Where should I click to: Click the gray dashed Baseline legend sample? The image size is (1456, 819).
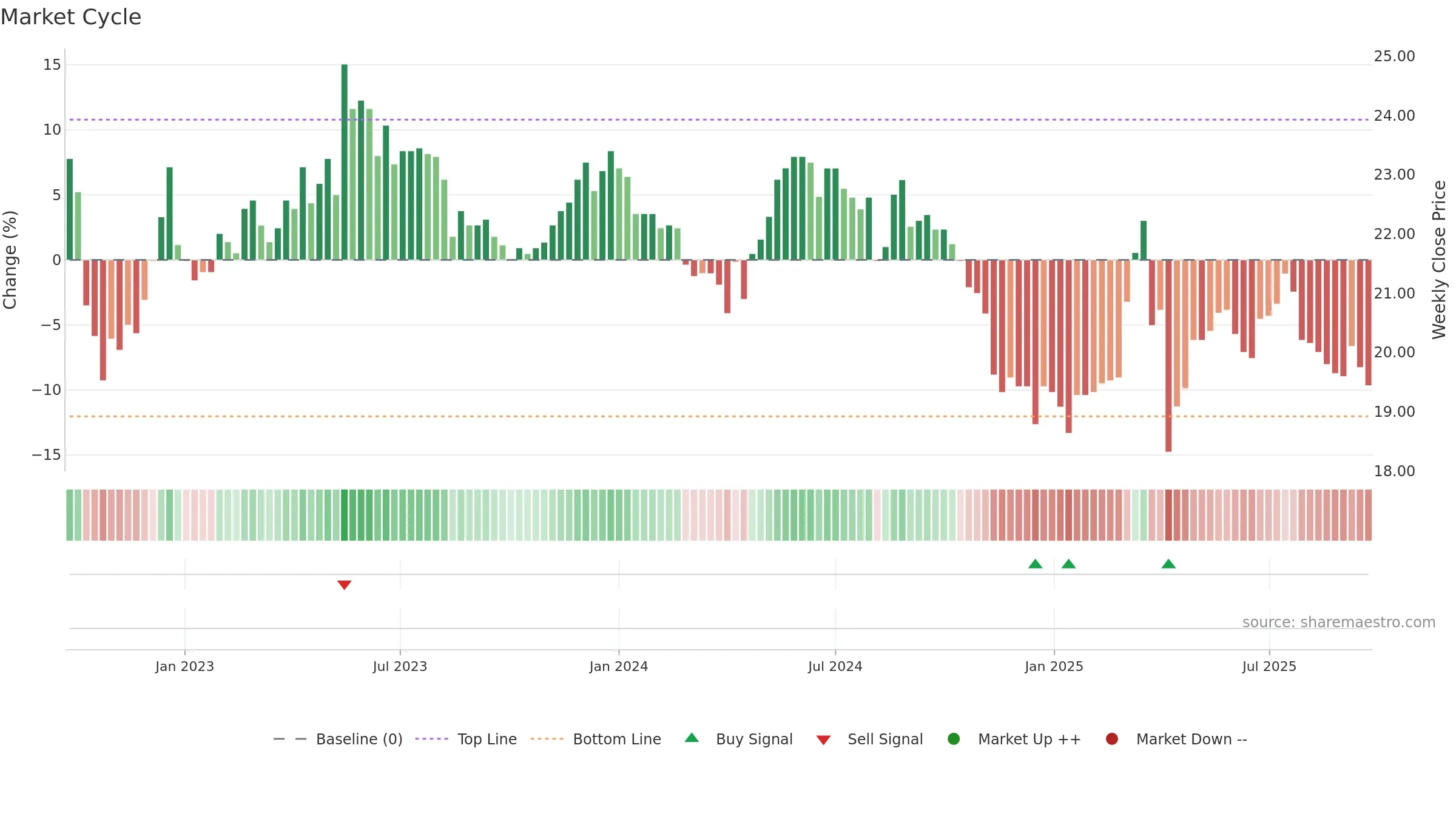[x=290, y=739]
